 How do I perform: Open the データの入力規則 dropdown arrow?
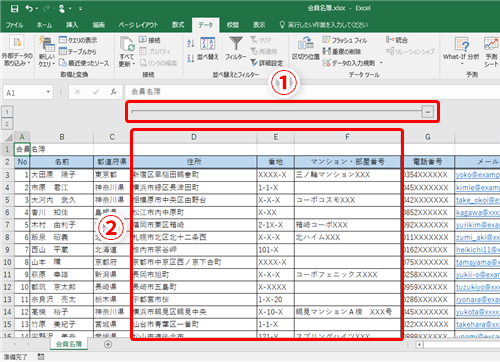coord(381,63)
